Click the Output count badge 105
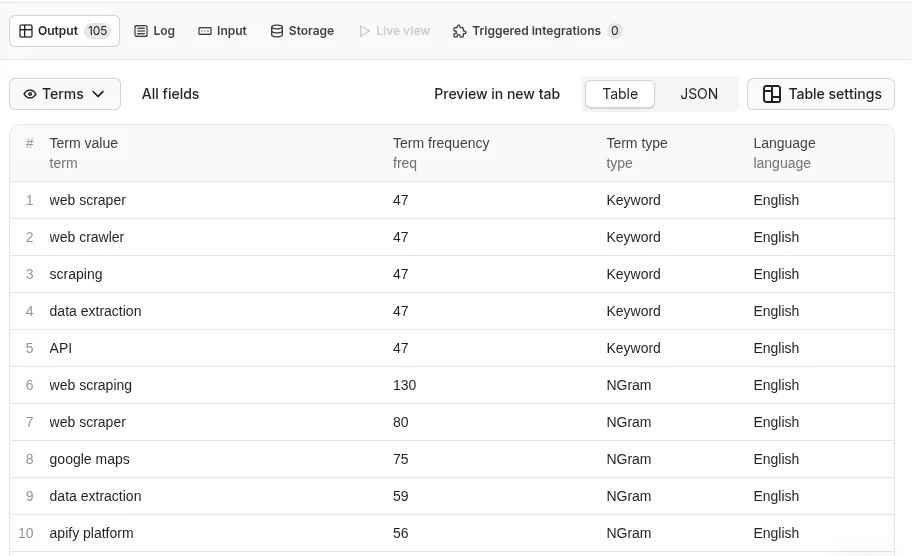Image resolution: width=912 pixels, height=556 pixels. coord(97,31)
